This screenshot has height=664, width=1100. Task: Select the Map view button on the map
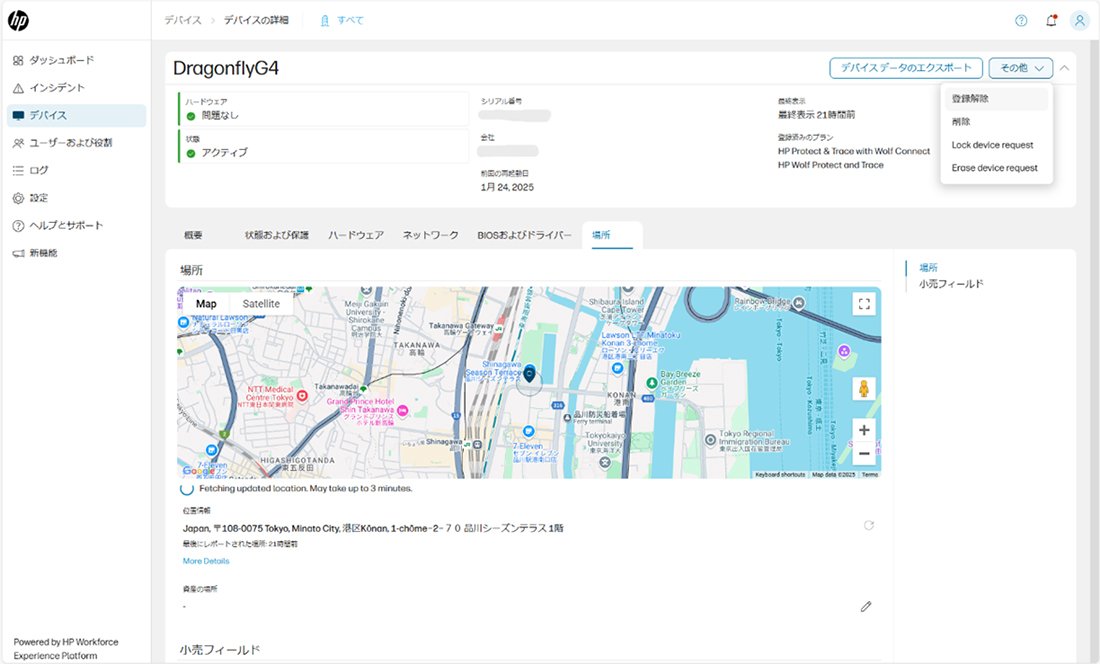[206, 304]
